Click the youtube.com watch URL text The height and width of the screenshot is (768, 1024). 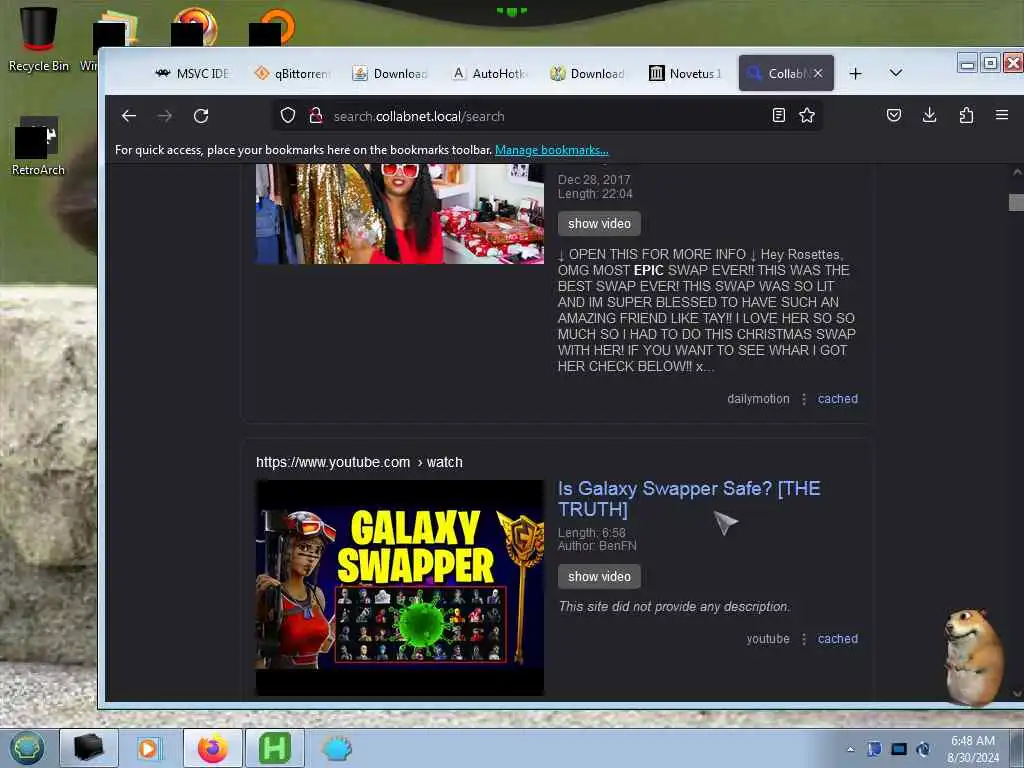tap(359, 462)
